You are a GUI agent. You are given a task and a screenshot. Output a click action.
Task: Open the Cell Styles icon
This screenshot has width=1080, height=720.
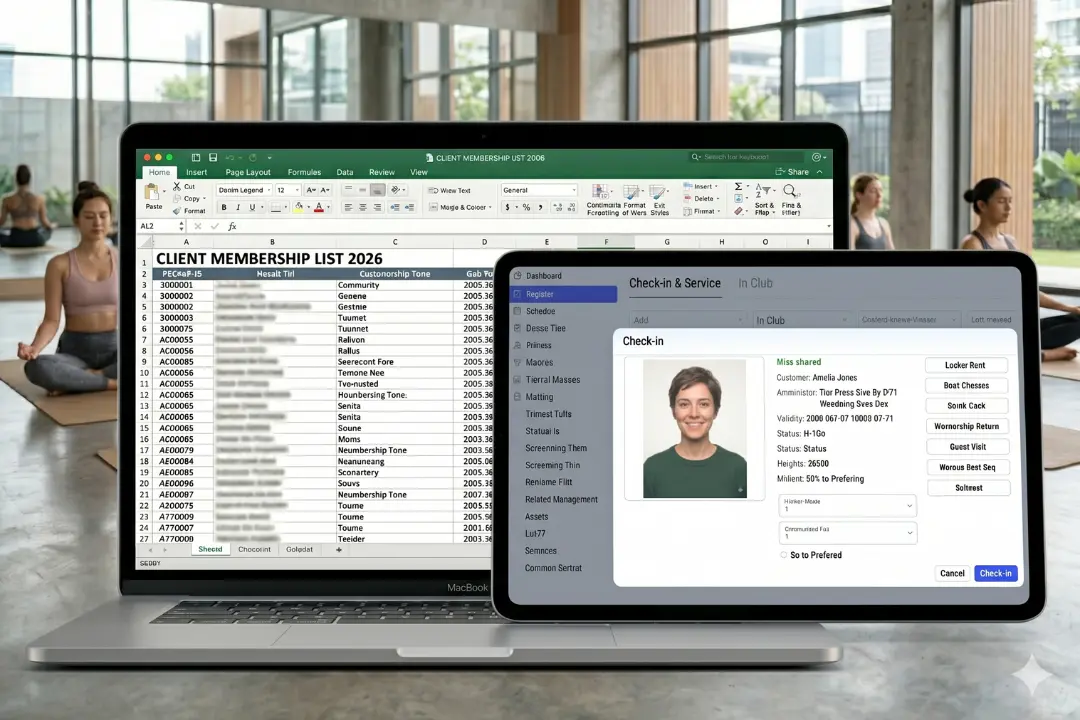point(658,193)
